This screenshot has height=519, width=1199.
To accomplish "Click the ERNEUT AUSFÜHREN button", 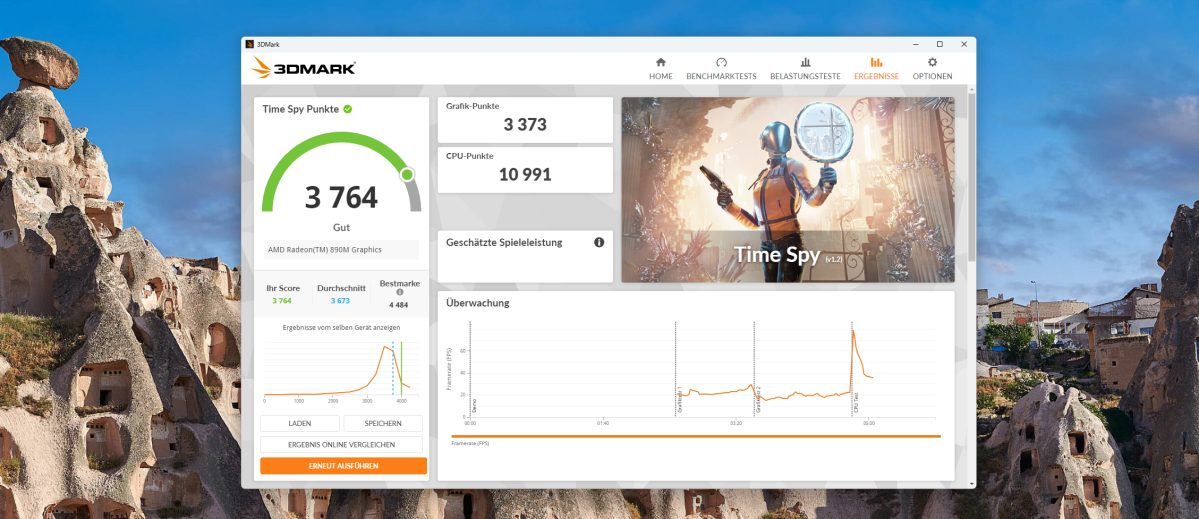I will [343, 465].
